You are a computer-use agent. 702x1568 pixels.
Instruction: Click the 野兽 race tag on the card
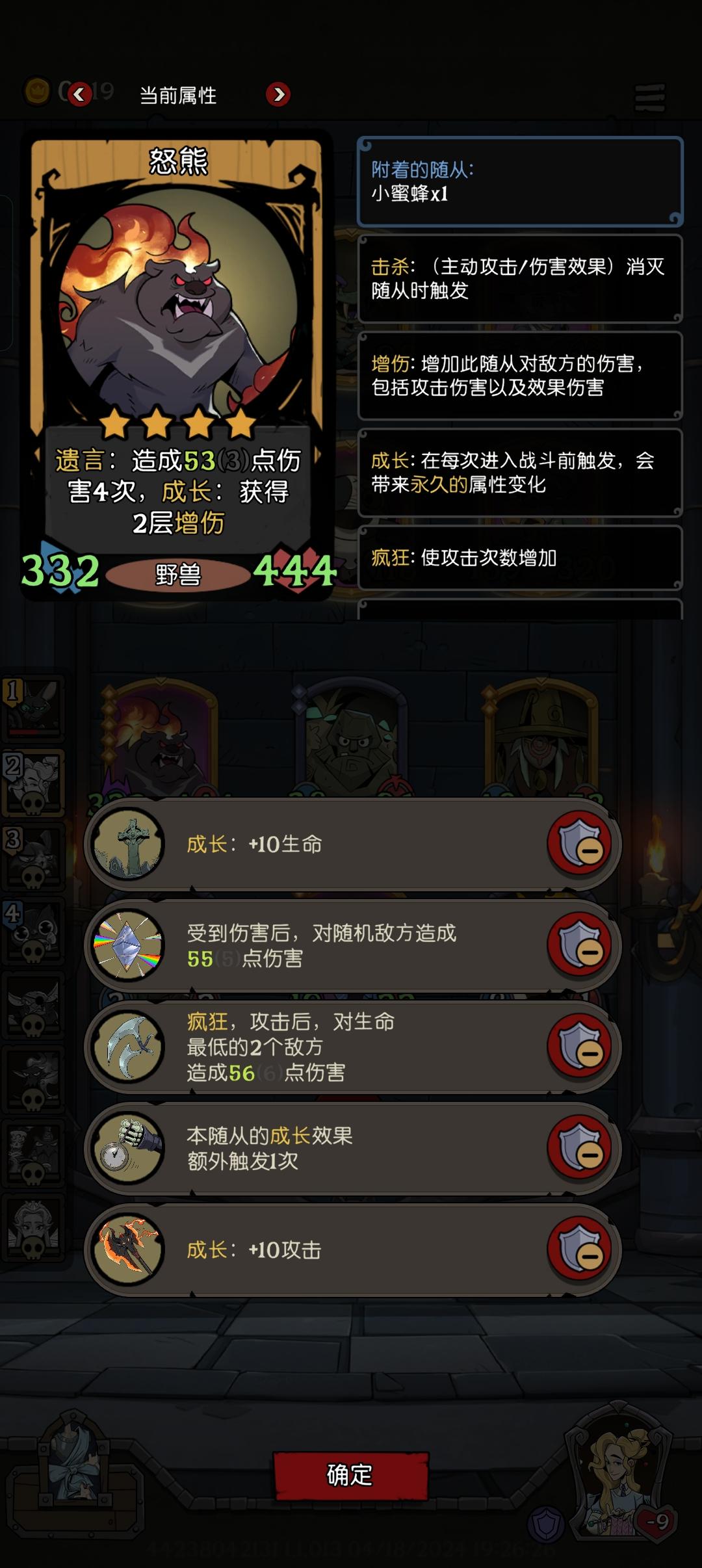pos(178,575)
